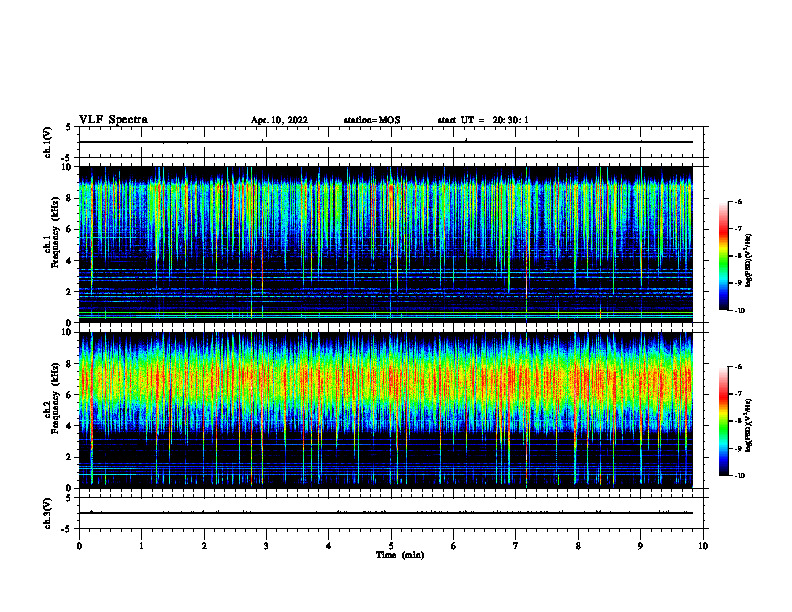This screenshot has height=612, width=792.
Task: Click the ch.2 frequency tick "4"
Action: (69, 426)
